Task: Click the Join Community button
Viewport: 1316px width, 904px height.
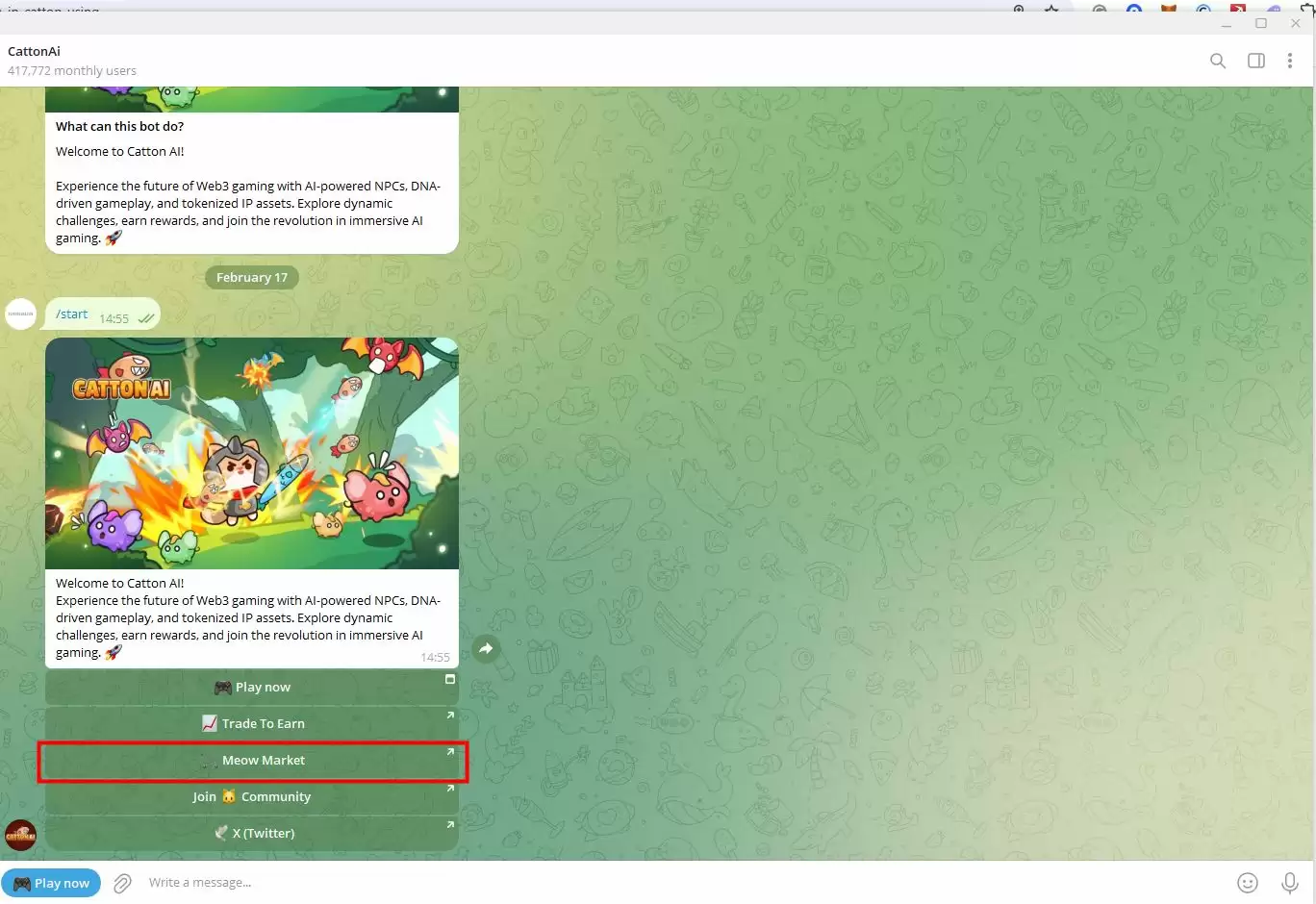Action: [252, 796]
